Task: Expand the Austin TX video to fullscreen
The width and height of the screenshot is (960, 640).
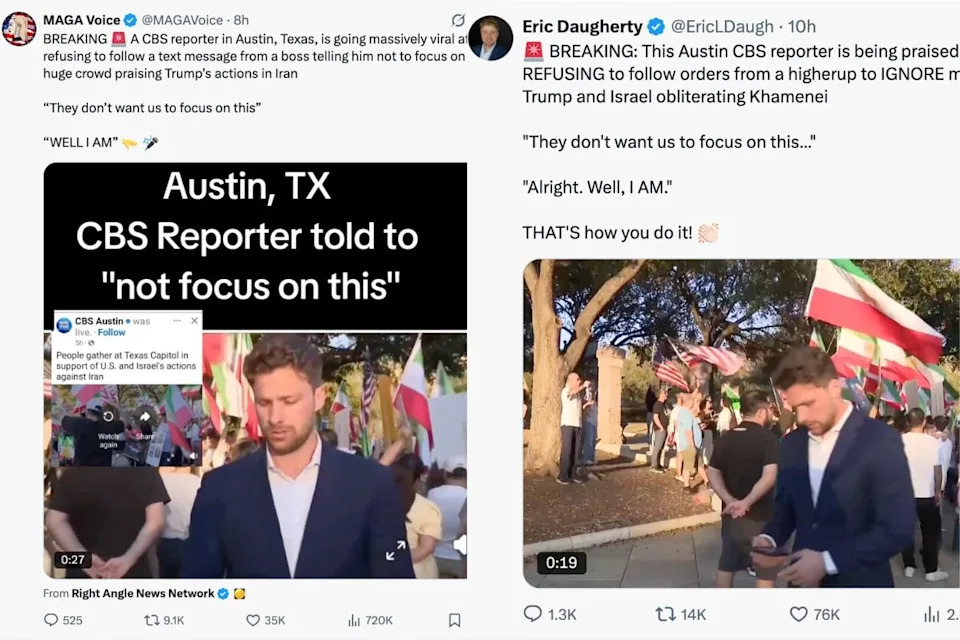Action: coord(396,550)
